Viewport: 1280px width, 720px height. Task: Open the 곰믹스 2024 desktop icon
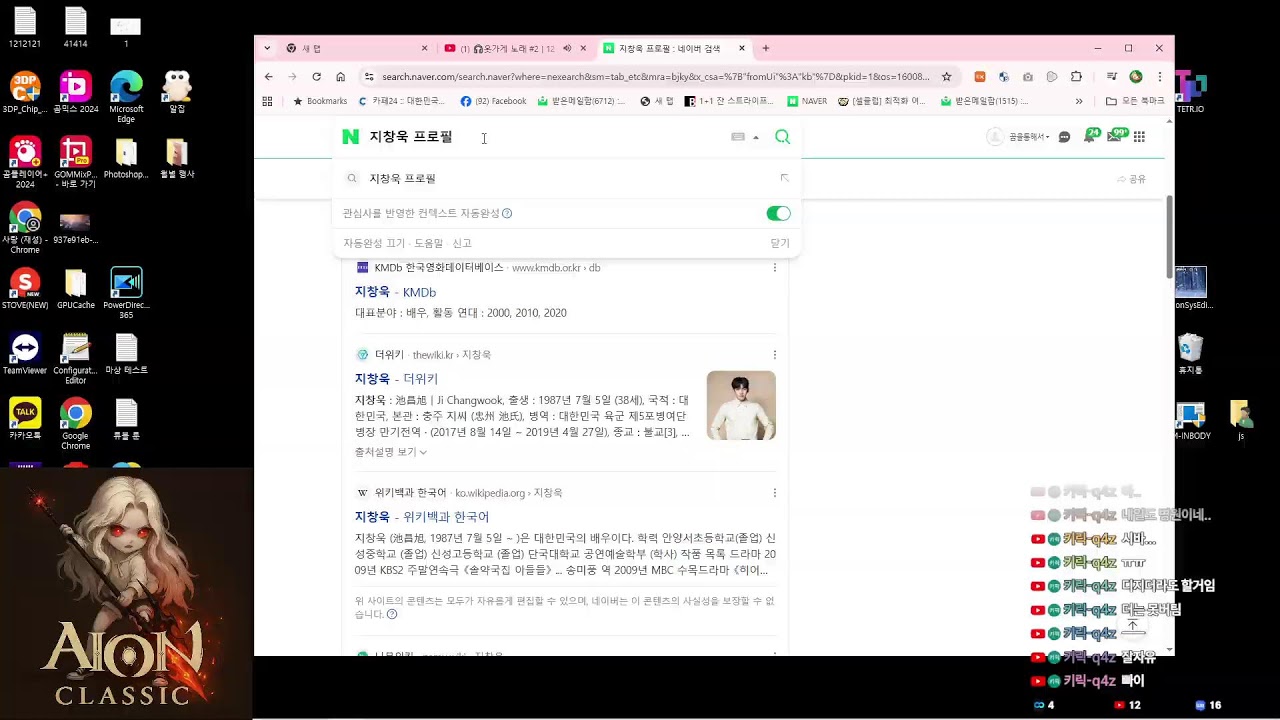coord(76,93)
